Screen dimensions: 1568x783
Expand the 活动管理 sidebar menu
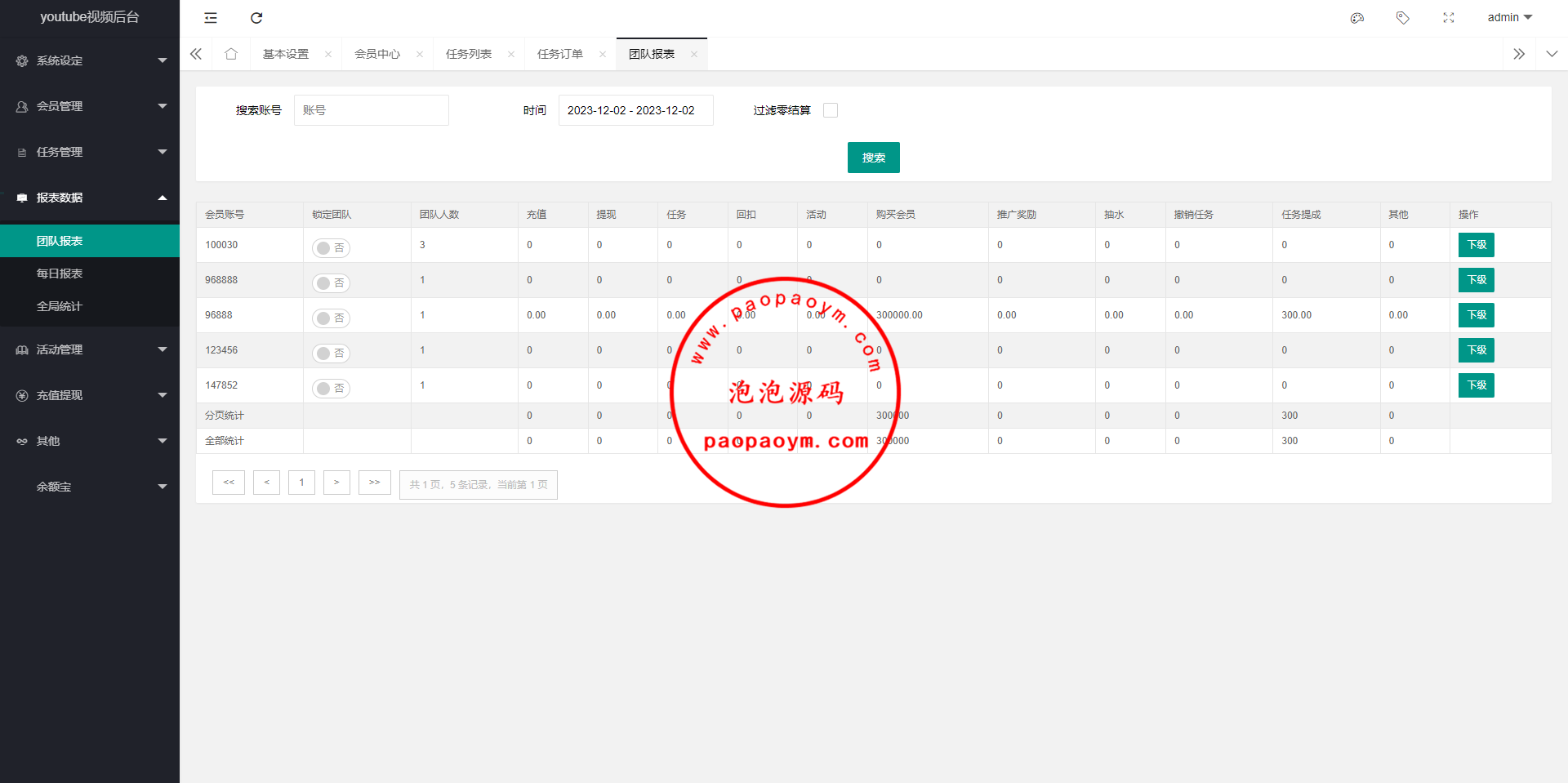point(90,349)
